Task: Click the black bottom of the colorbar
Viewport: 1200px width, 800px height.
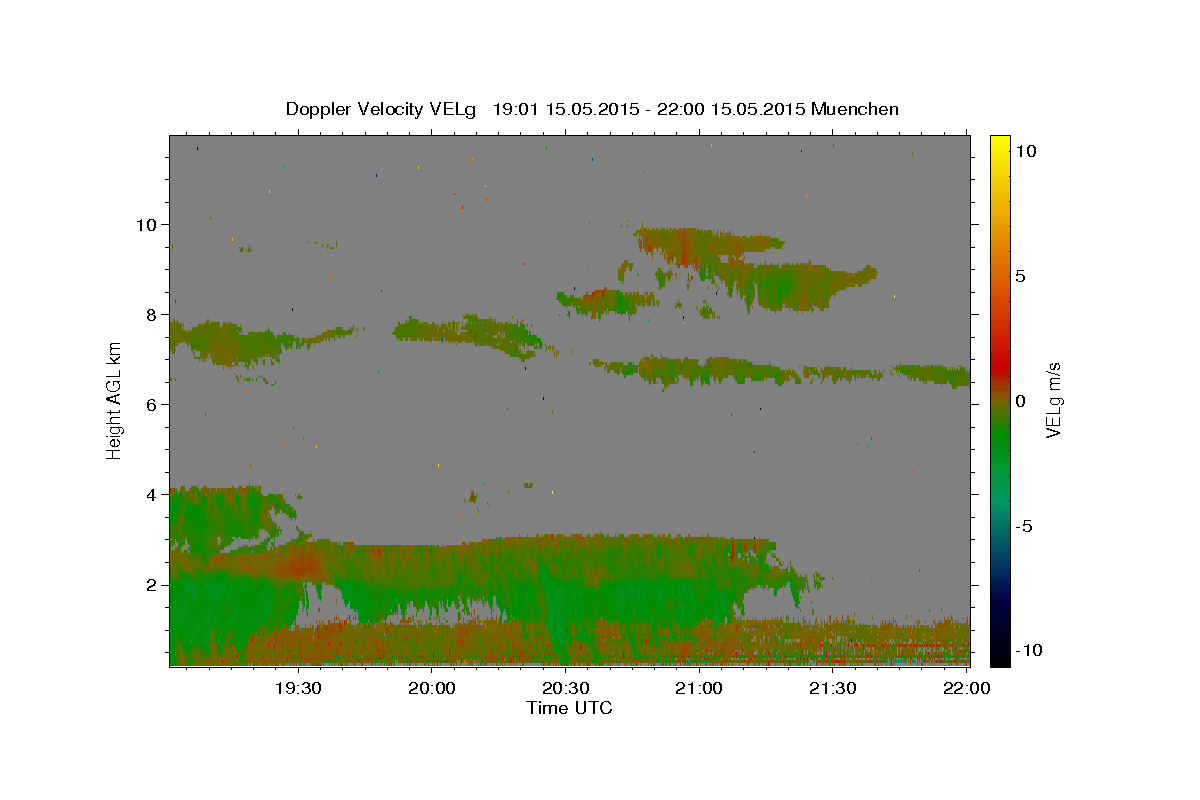Action: (x=999, y=655)
